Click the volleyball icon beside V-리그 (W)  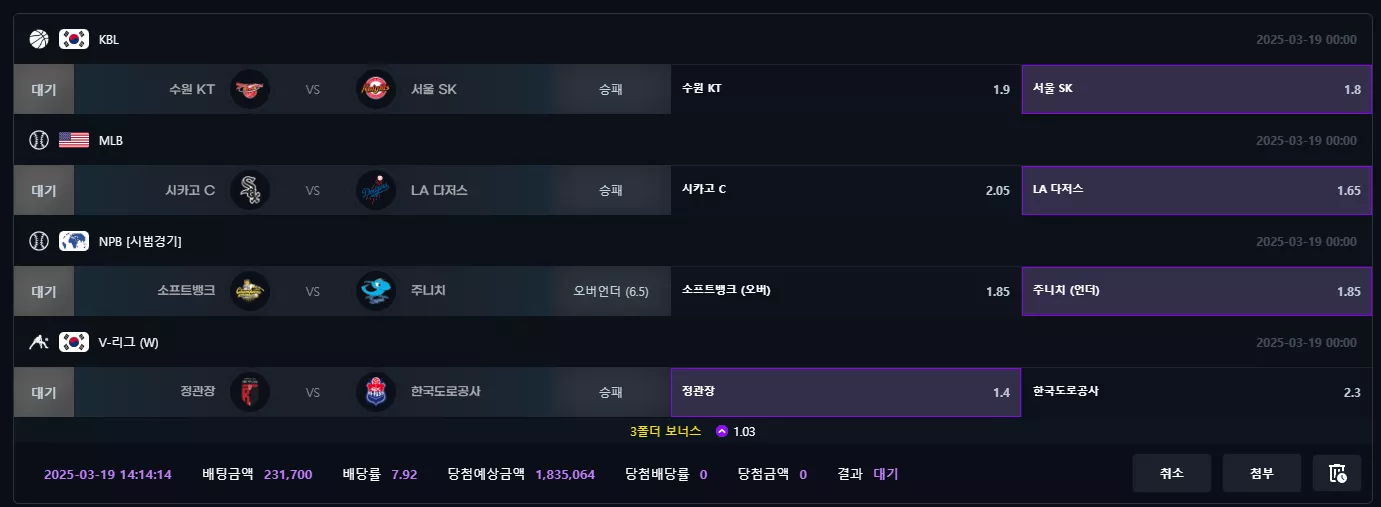pos(39,342)
